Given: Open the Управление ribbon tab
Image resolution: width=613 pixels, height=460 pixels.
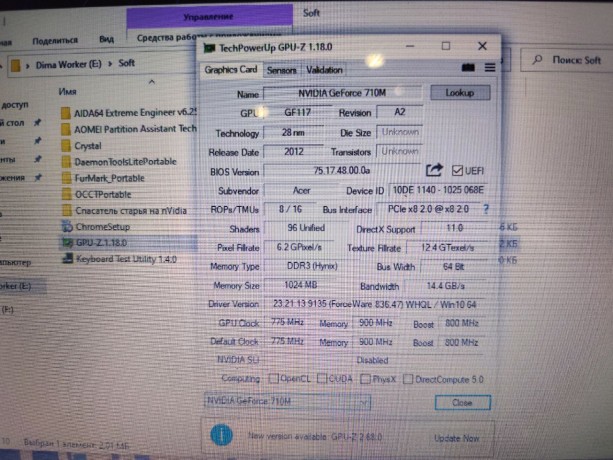Looking at the screenshot, I should pyautogui.click(x=209, y=17).
